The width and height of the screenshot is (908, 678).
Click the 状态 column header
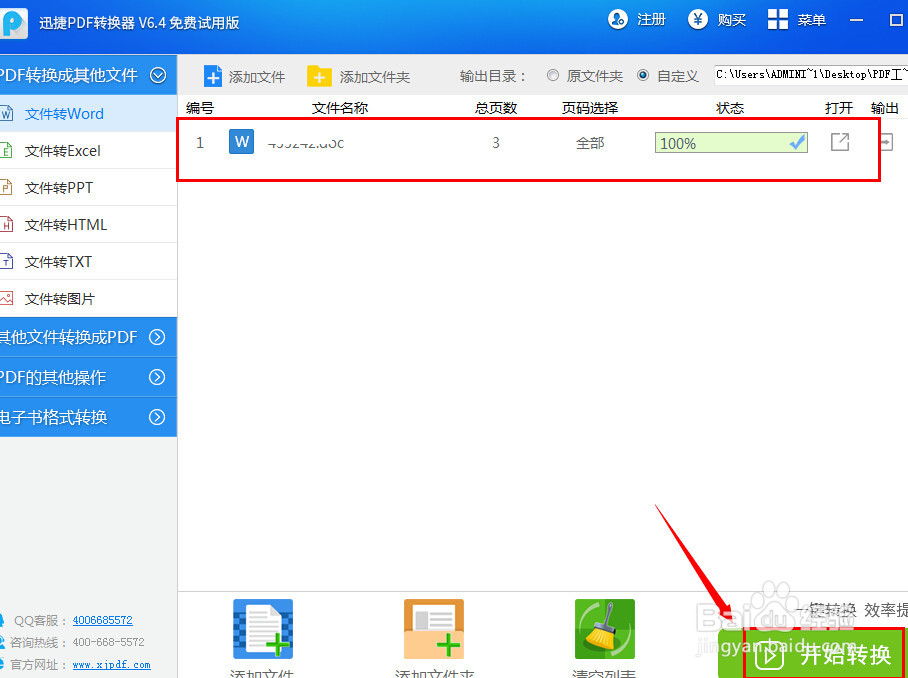click(730, 108)
